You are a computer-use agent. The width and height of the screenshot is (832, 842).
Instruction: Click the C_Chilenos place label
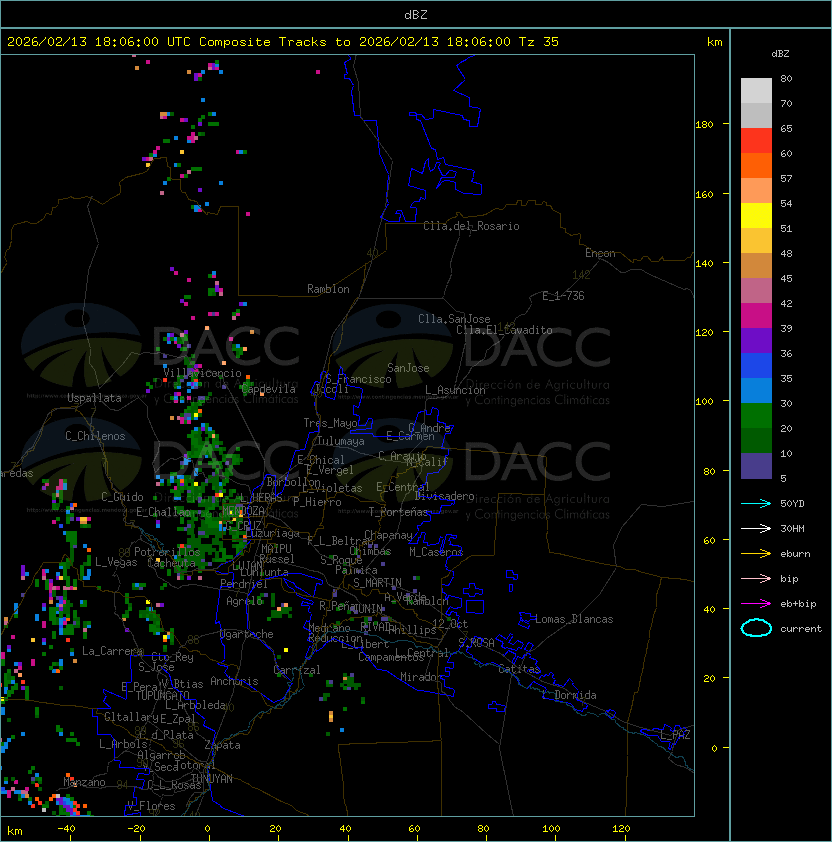[x=95, y=436]
